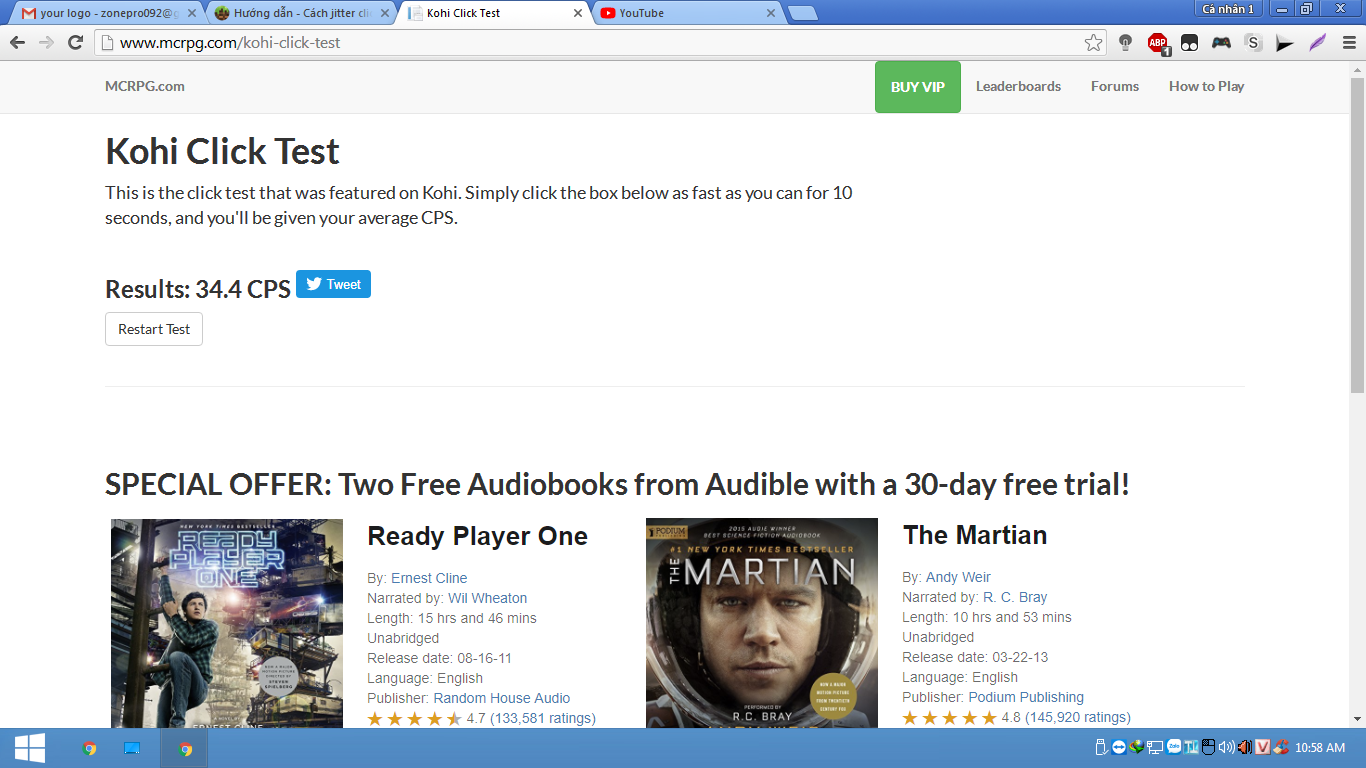Open a new browser tab
Image resolution: width=1366 pixels, height=768 pixels.
tap(802, 13)
